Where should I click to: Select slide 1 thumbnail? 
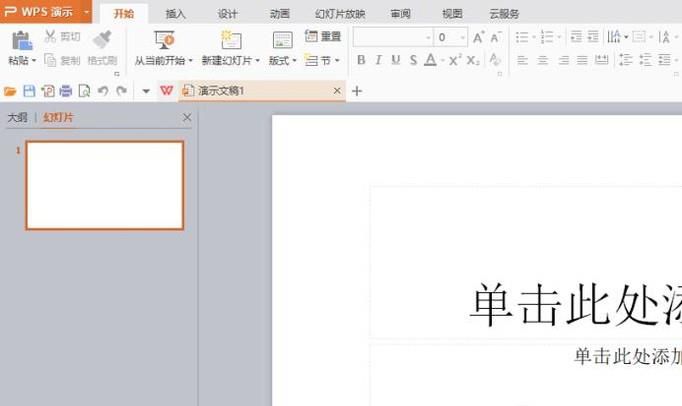coord(105,185)
